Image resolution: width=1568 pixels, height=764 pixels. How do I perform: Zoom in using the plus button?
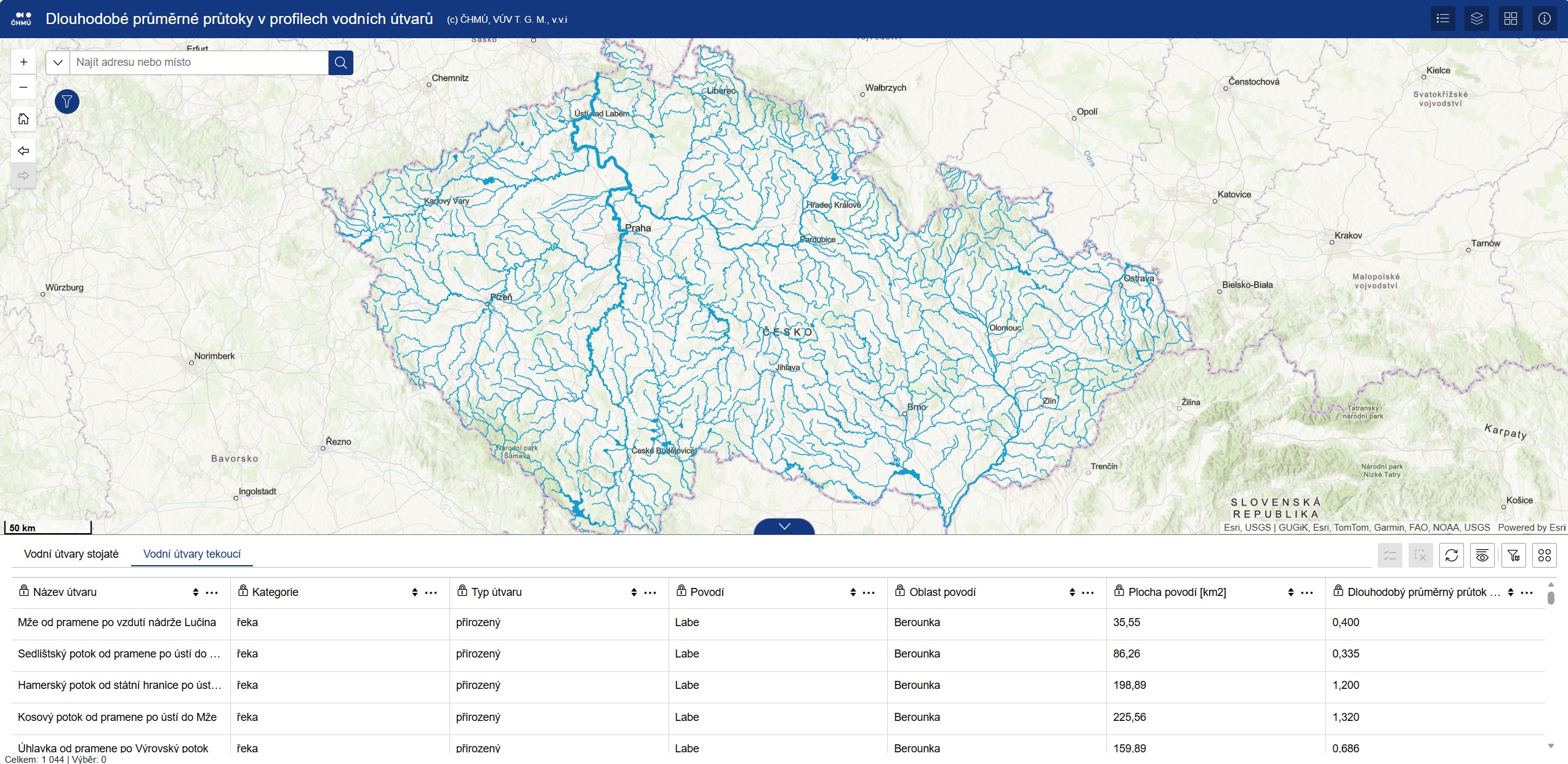click(x=23, y=62)
